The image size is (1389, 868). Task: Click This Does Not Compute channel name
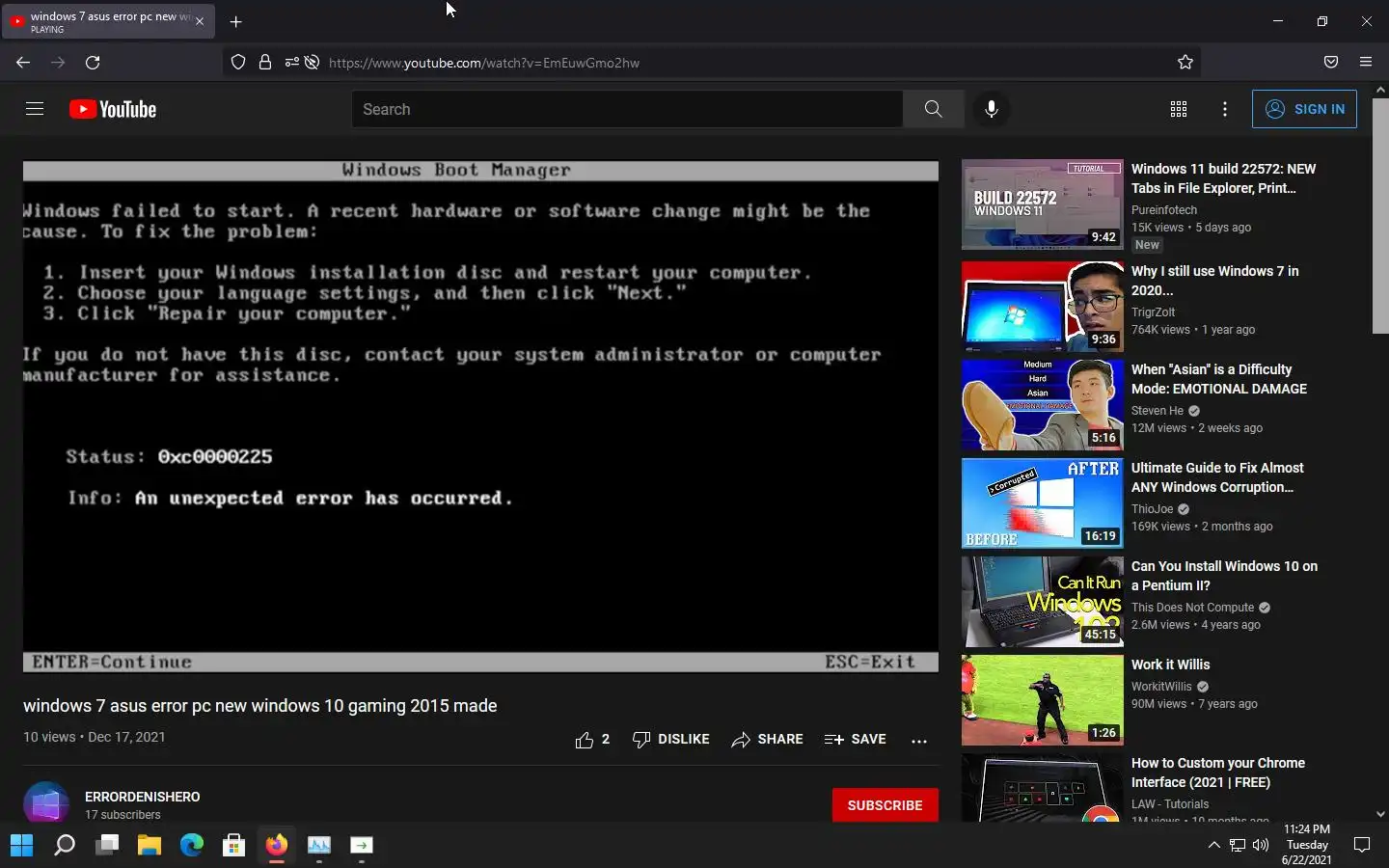click(x=1193, y=607)
